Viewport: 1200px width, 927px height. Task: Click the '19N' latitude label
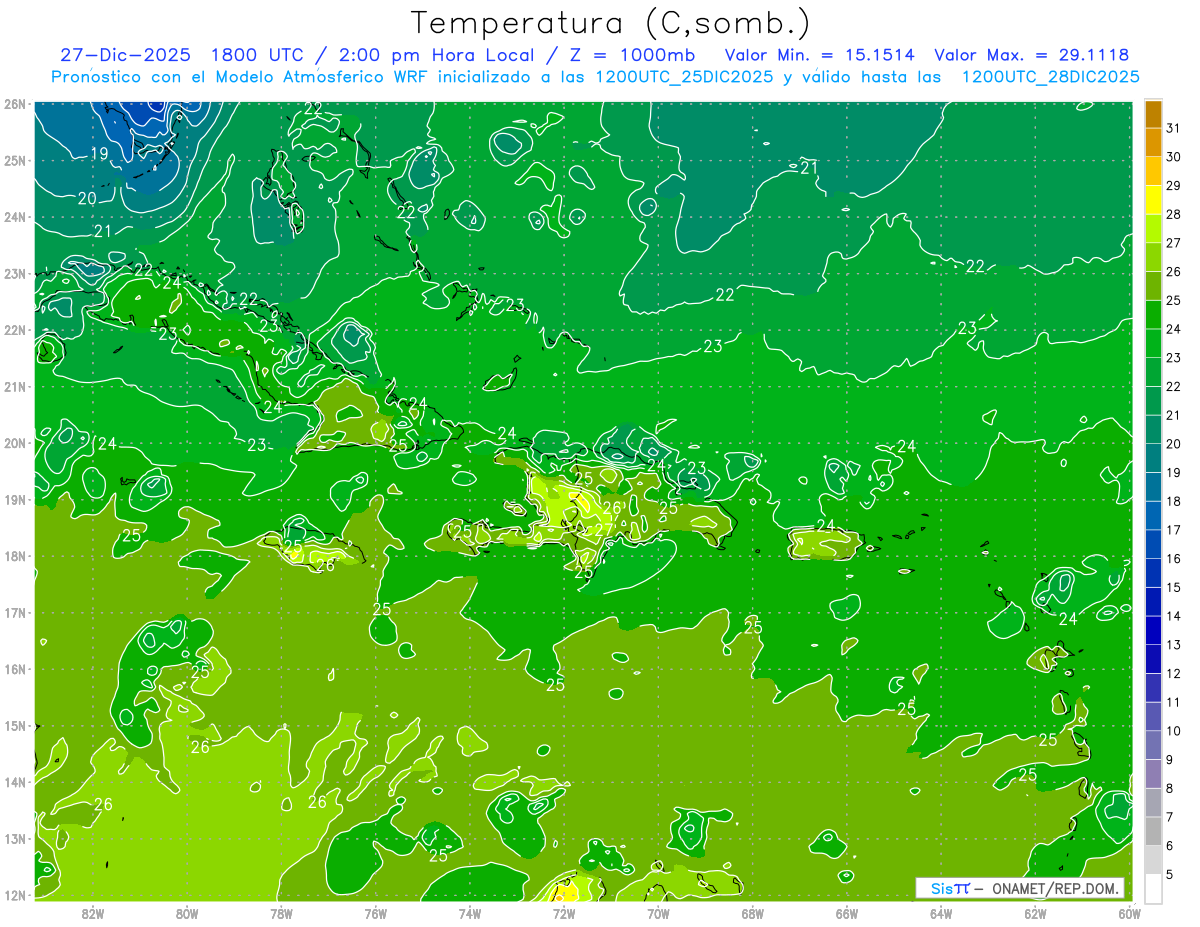click(14, 499)
